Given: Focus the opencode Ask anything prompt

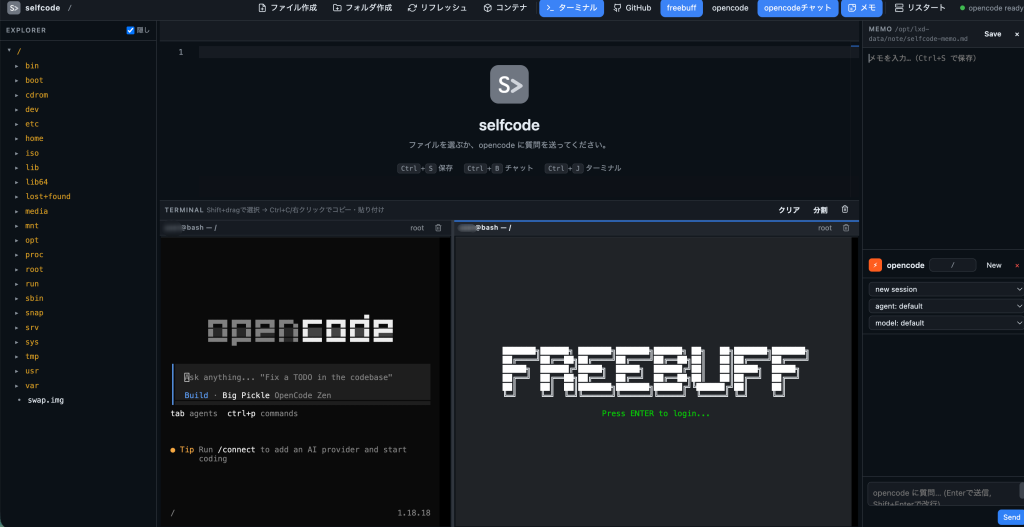Looking at the screenshot, I should [302, 377].
